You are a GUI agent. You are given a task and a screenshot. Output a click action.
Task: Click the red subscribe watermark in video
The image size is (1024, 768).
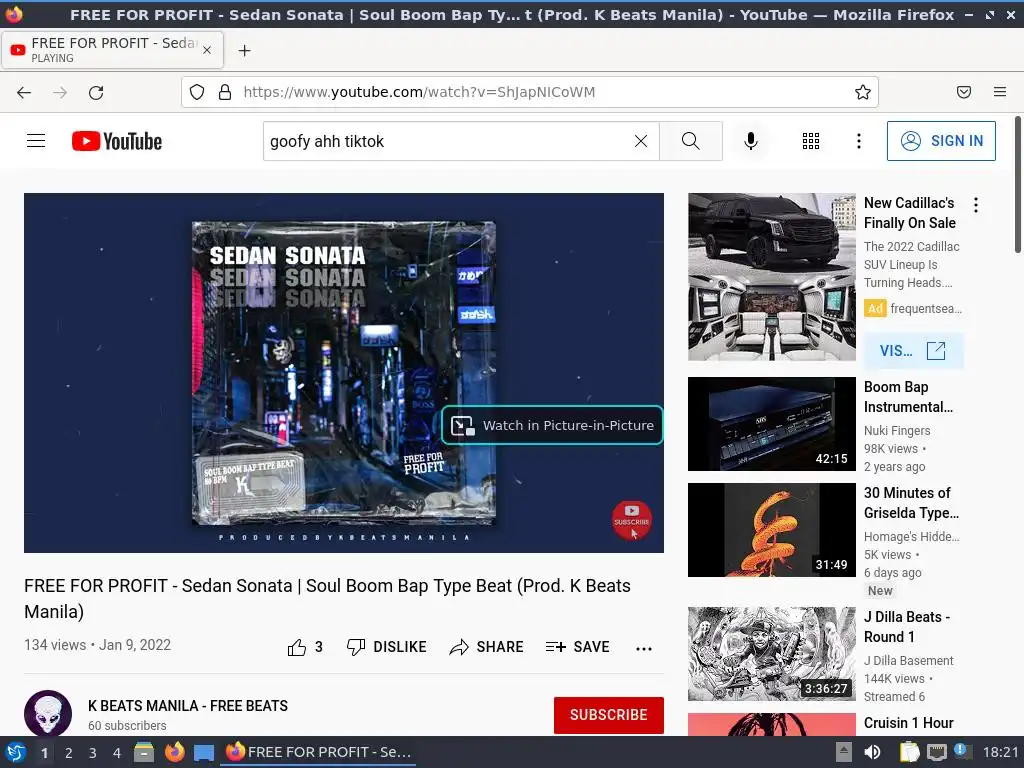(632, 520)
